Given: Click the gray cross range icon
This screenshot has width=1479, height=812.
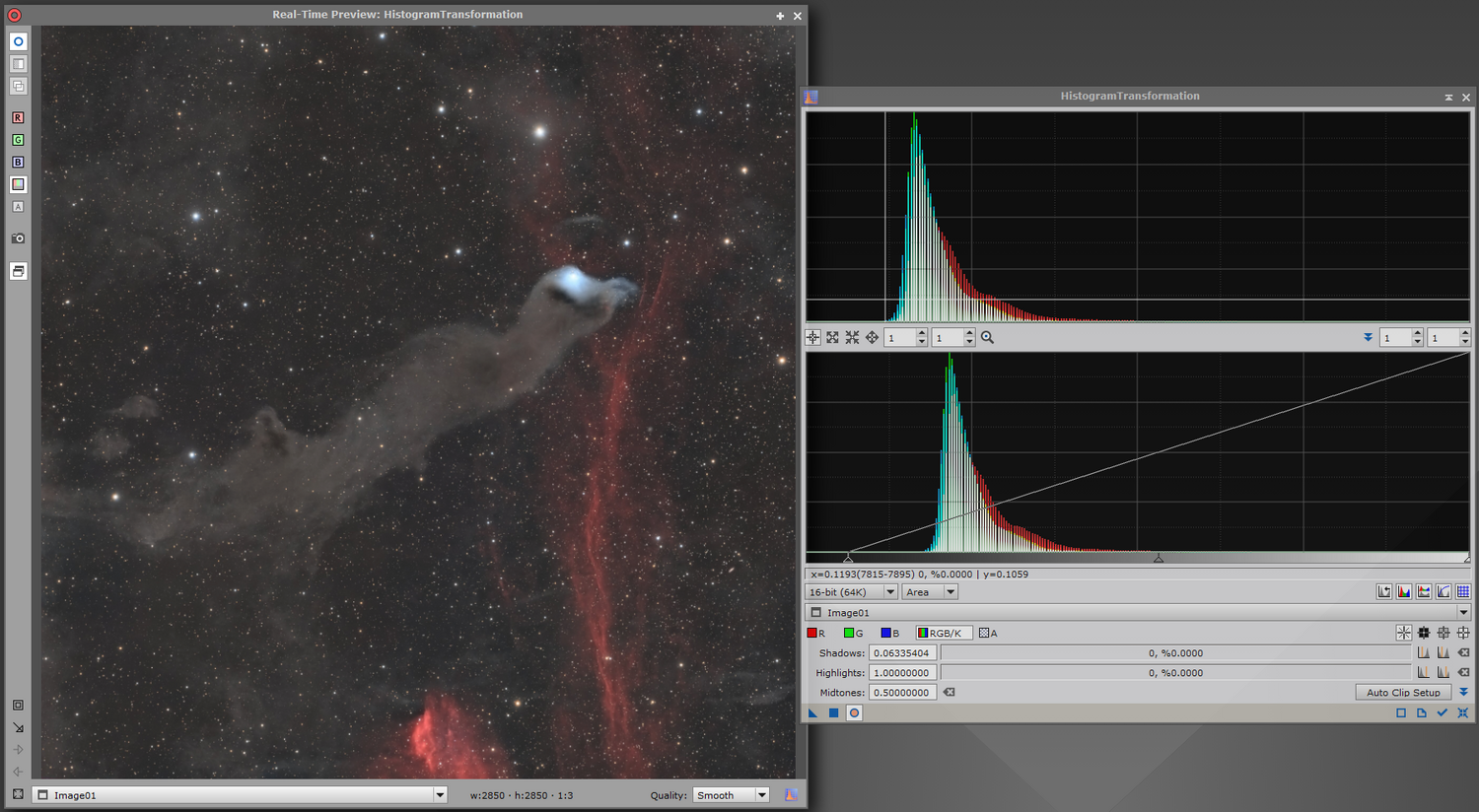Looking at the screenshot, I should click(x=1444, y=633).
